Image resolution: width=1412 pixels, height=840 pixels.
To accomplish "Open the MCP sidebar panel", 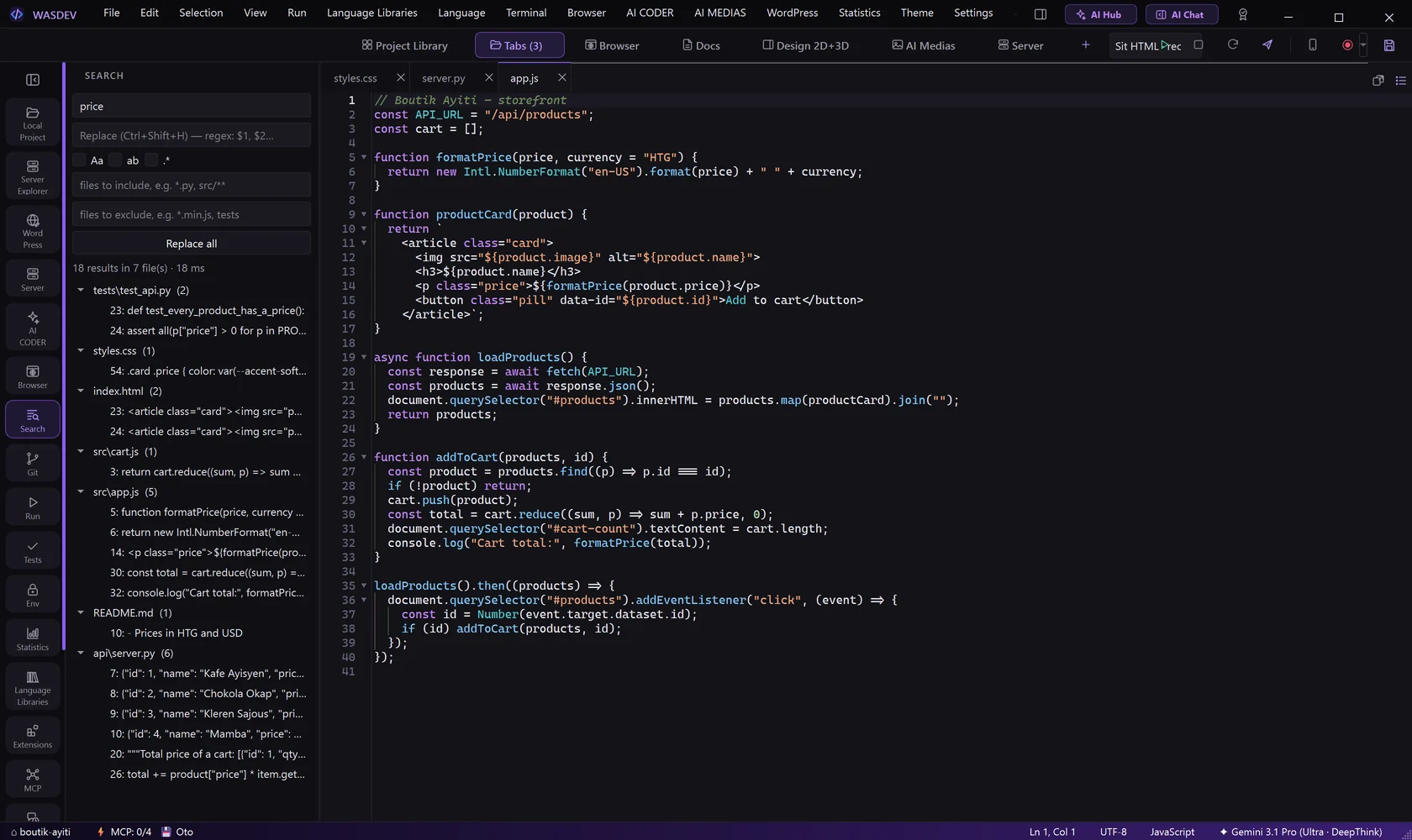I will pos(33,779).
